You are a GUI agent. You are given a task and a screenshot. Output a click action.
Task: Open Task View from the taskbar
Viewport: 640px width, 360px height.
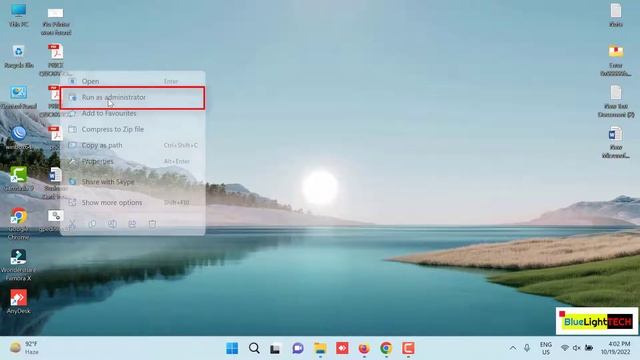click(276, 348)
